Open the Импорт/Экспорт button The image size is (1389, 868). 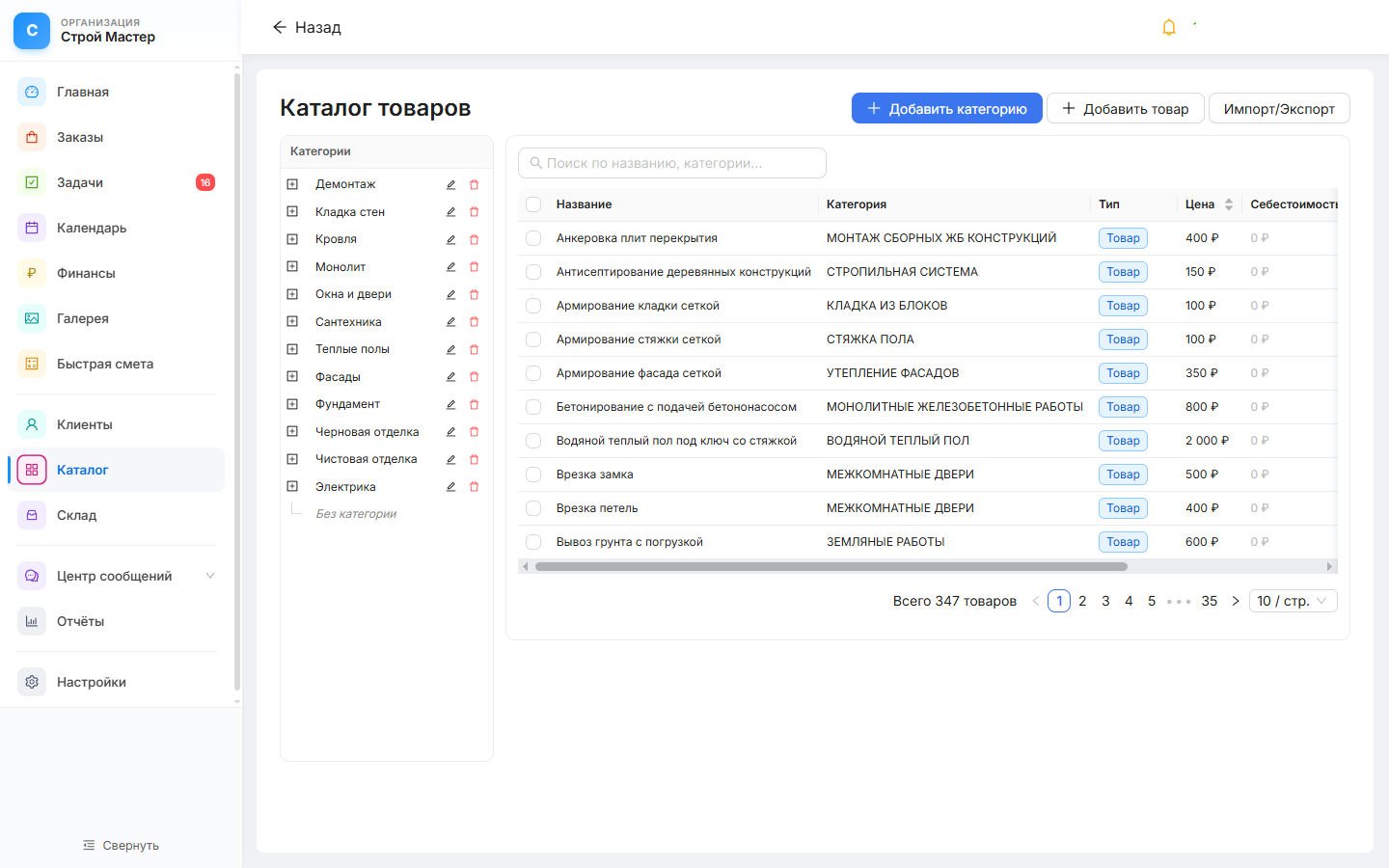(1279, 108)
